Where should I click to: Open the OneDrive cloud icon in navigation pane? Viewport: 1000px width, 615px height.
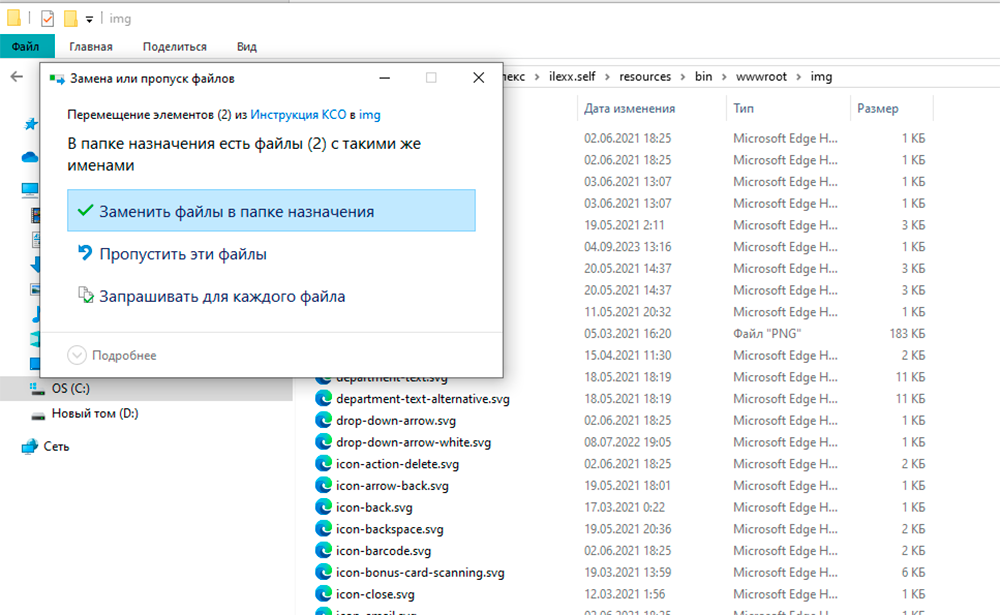click(30, 157)
